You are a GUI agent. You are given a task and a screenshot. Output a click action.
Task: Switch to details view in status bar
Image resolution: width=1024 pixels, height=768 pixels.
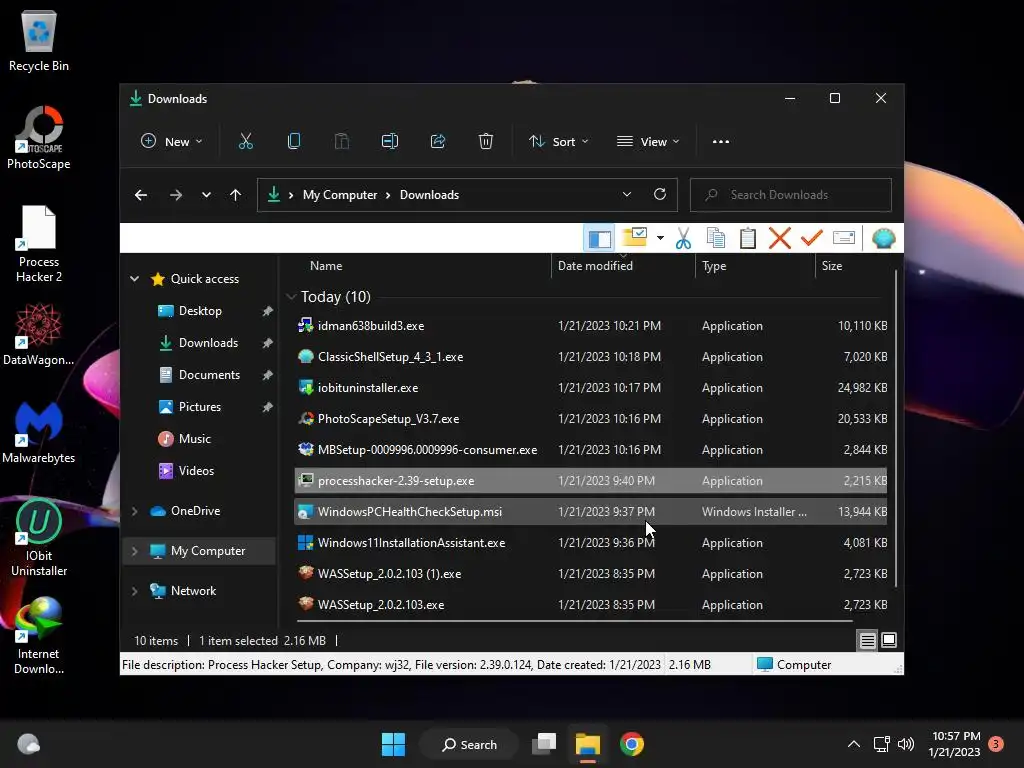[867, 641]
